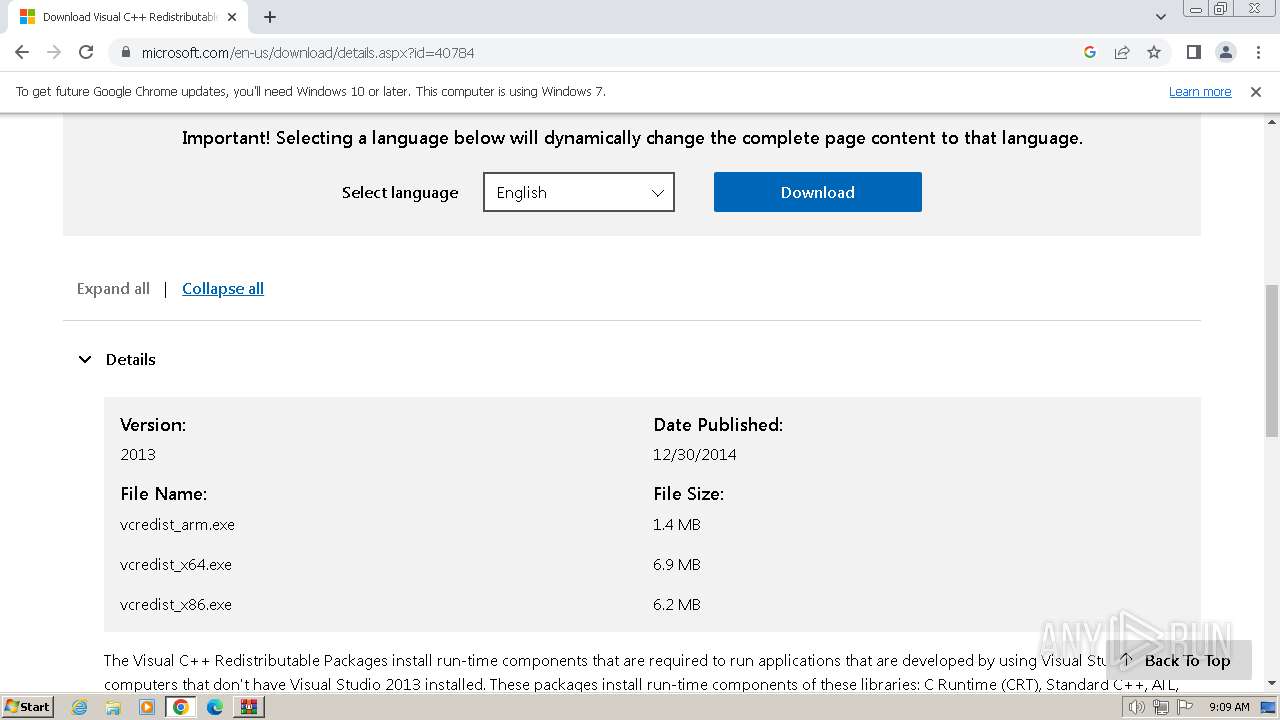Click the blue Download button

[x=817, y=192]
